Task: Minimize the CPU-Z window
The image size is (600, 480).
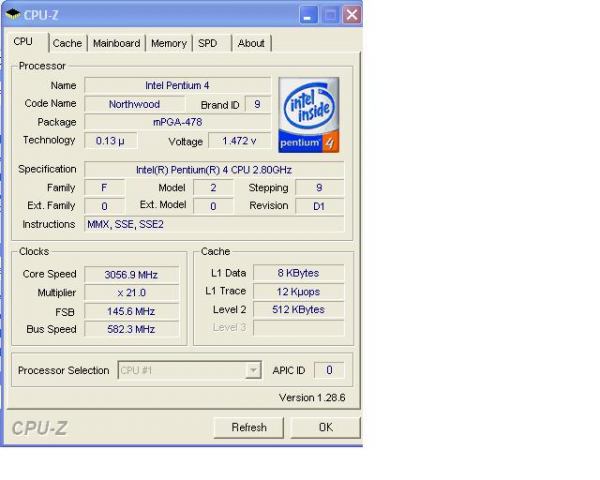Action: coord(308,15)
